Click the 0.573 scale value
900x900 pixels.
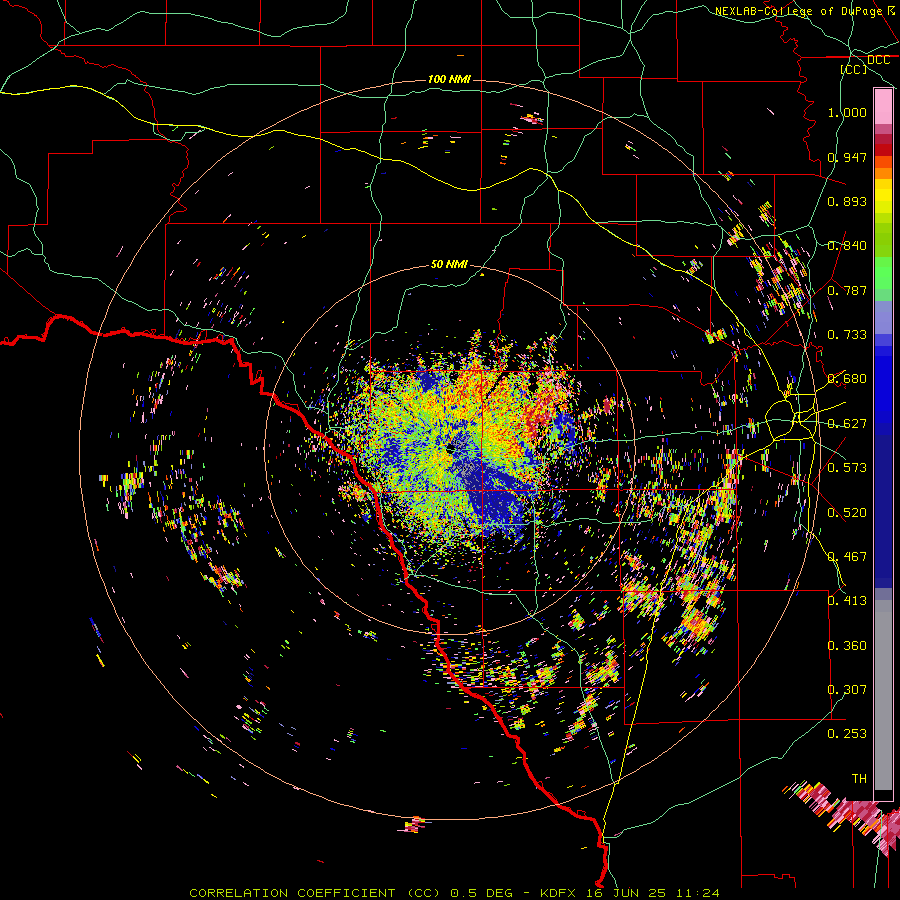coord(847,468)
